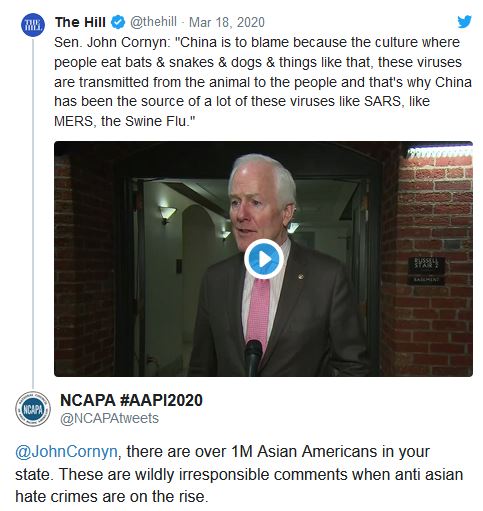
Task: Click the Twitter bird logo
Action: (464, 22)
